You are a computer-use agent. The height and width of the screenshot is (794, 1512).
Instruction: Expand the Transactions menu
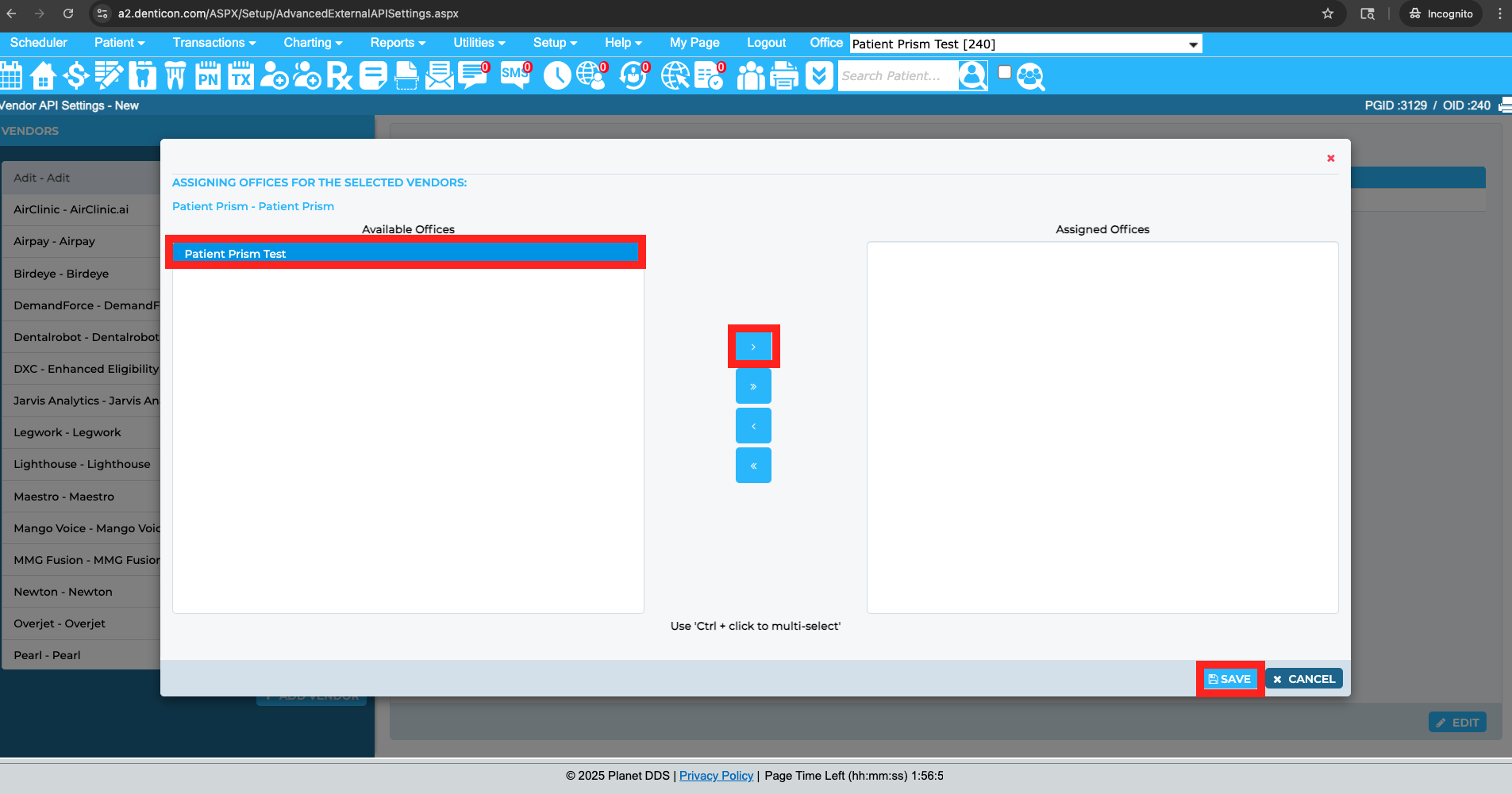pyautogui.click(x=214, y=43)
